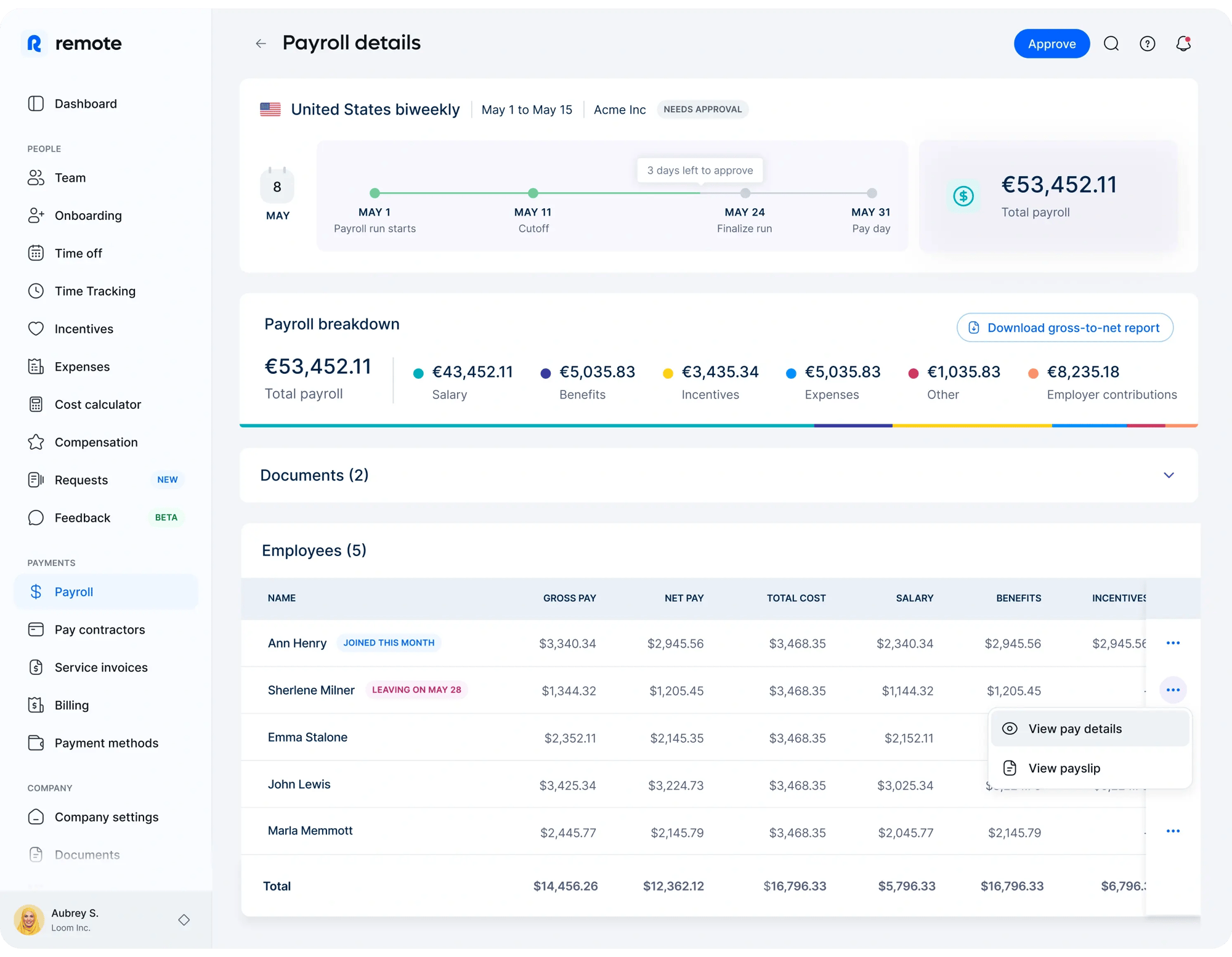Select View payslip from the menu
The image size is (1232, 957).
pos(1064,769)
